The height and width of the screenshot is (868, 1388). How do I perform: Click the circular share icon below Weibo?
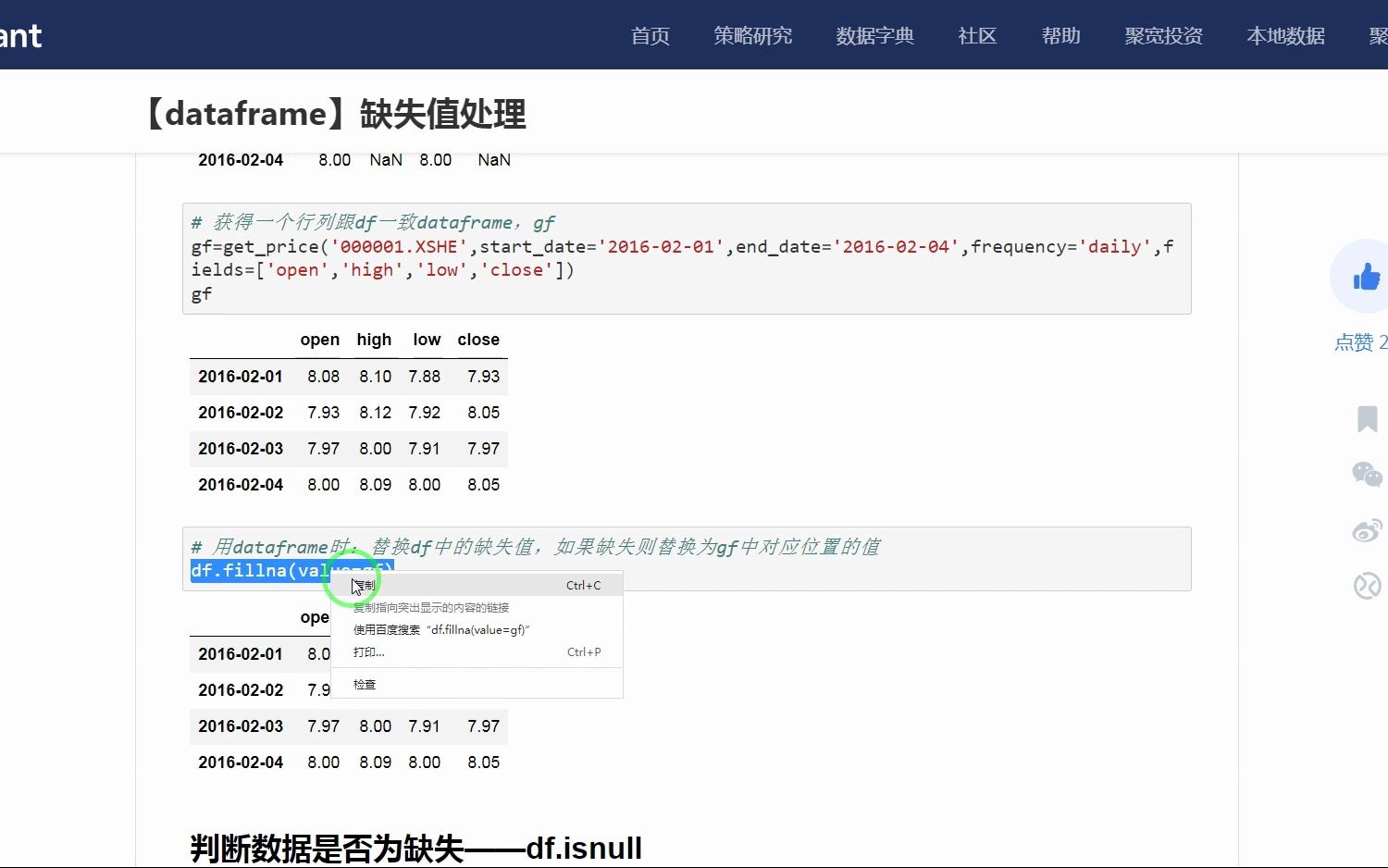click(1367, 586)
